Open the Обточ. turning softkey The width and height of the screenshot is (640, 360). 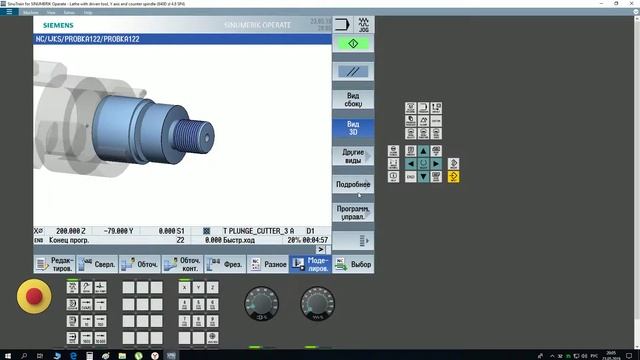140,264
